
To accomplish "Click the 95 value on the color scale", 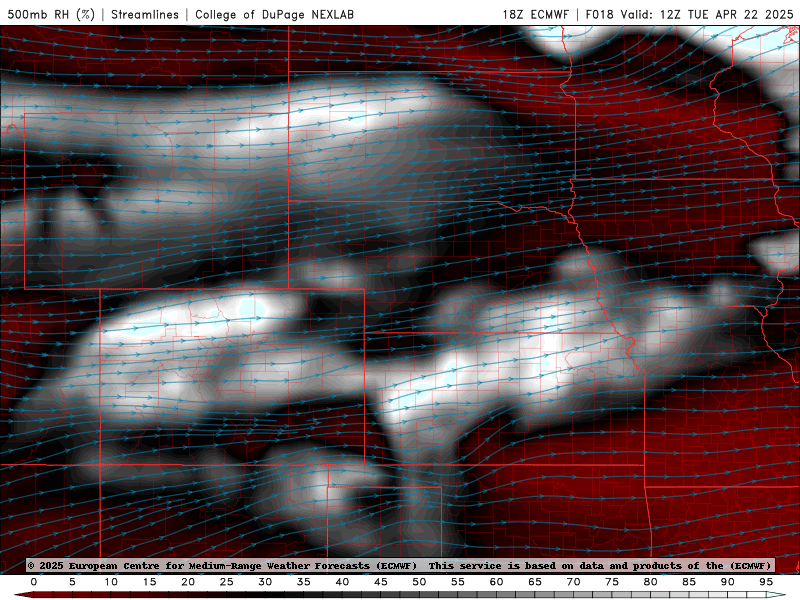I will pyautogui.click(x=766, y=582).
